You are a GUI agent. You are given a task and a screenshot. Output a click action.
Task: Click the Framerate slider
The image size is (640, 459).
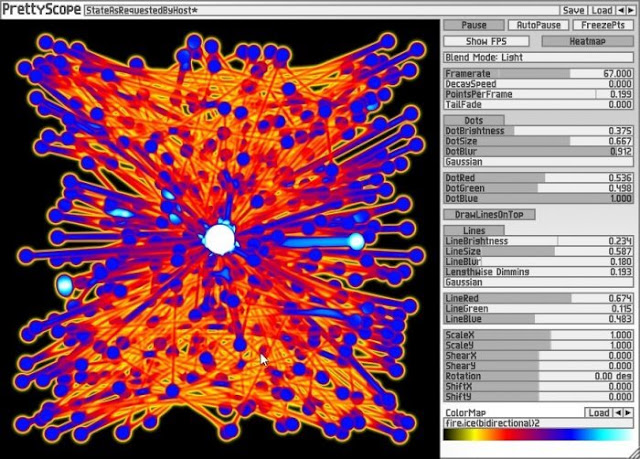[x=538, y=74]
